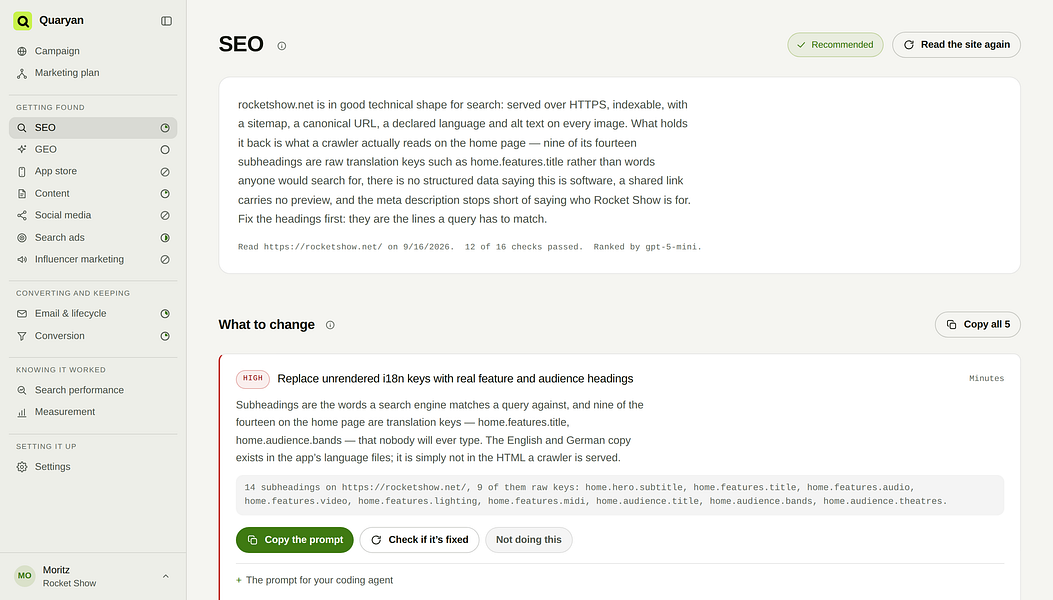This screenshot has height=600, width=1053.
Task: Click the Conversion status circle icon
Action: tap(165, 336)
